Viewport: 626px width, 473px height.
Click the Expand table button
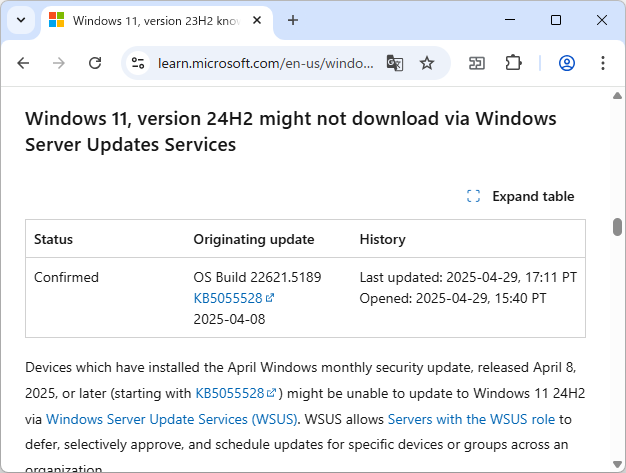click(x=521, y=196)
